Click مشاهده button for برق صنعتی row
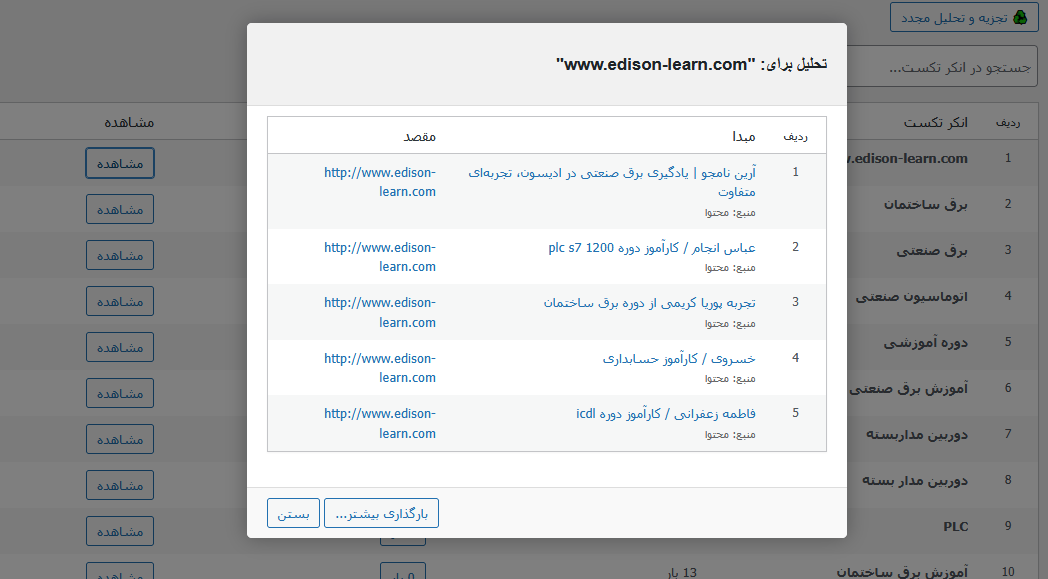This screenshot has width=1048, height=579. tap(120, 255)
